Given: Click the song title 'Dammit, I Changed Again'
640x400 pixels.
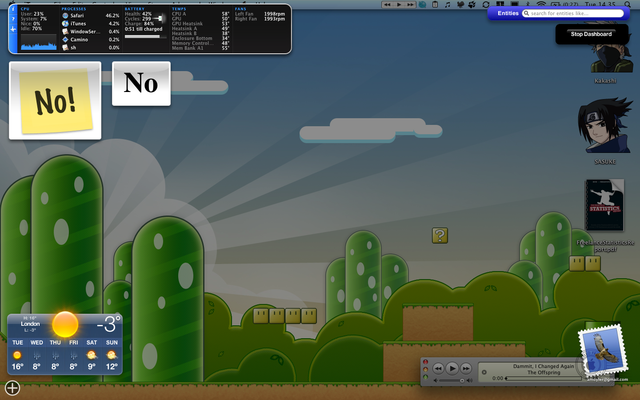Looking at the screenshot, I should click(543, 366).
